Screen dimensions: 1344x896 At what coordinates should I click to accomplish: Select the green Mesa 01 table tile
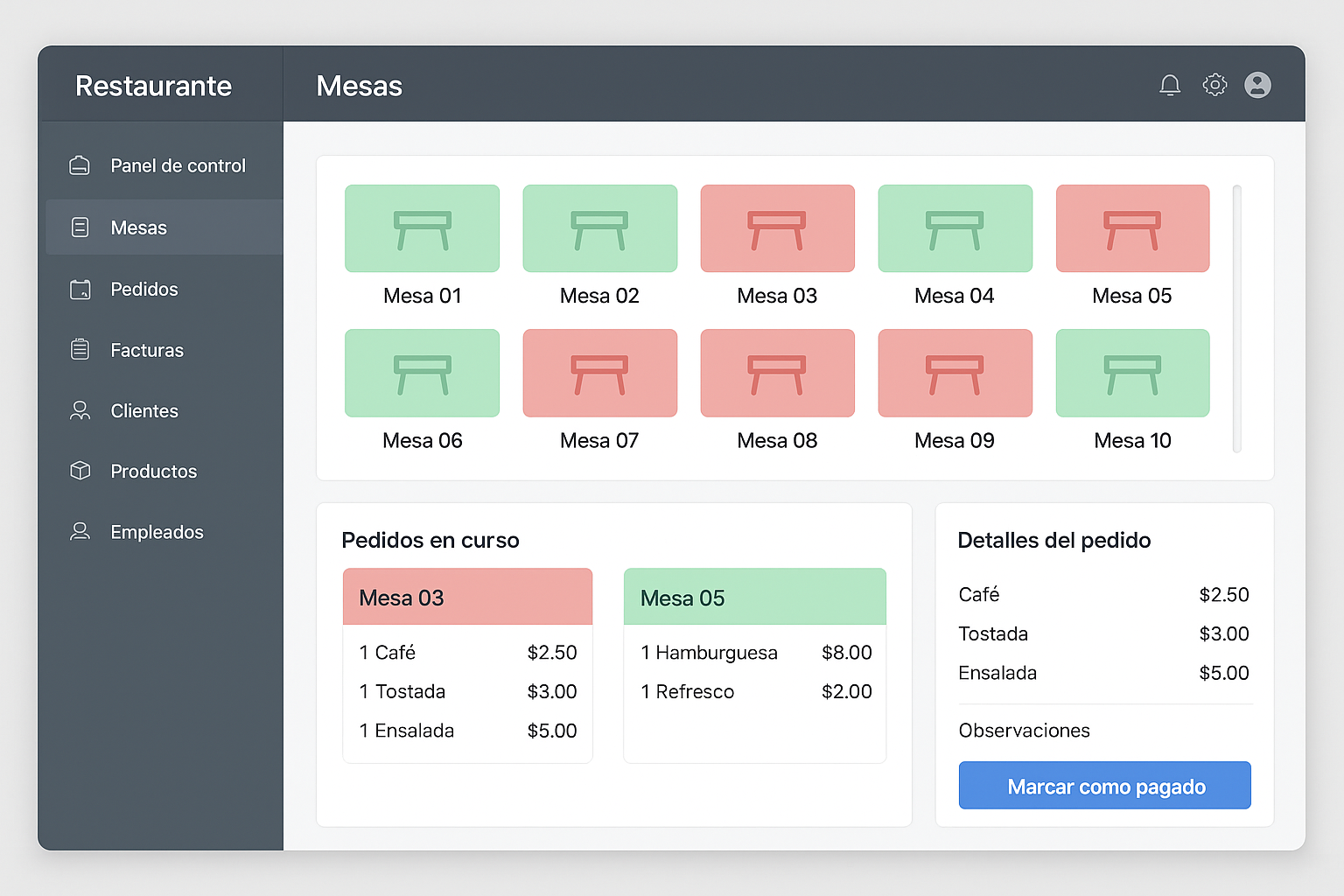click(x=423, y=228)
